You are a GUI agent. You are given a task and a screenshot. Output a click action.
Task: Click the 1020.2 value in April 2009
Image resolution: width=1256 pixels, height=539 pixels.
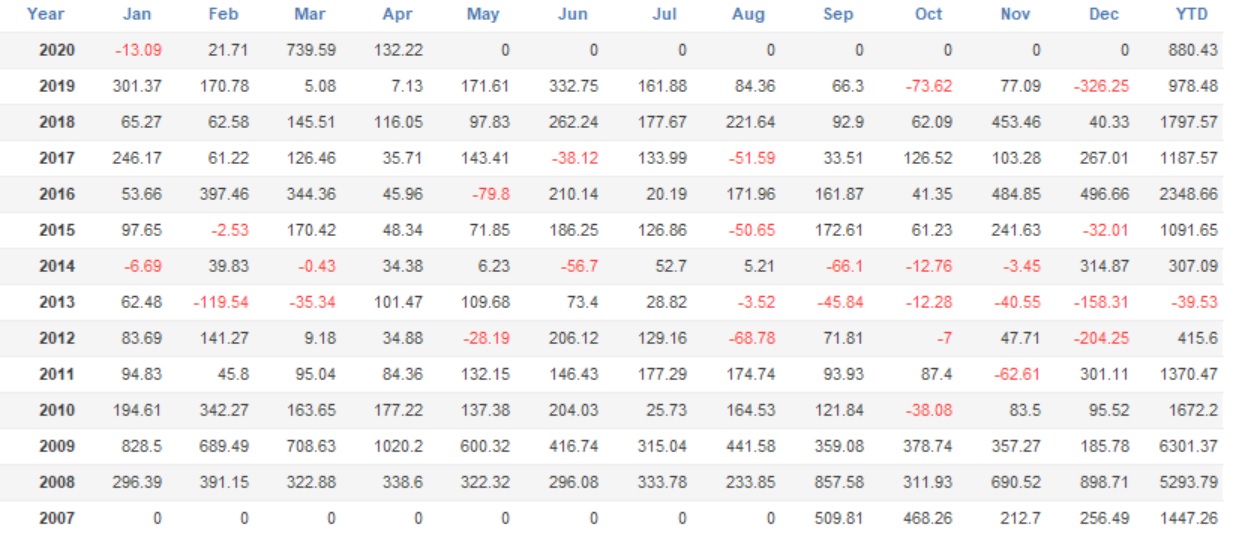tap(398, 446)
